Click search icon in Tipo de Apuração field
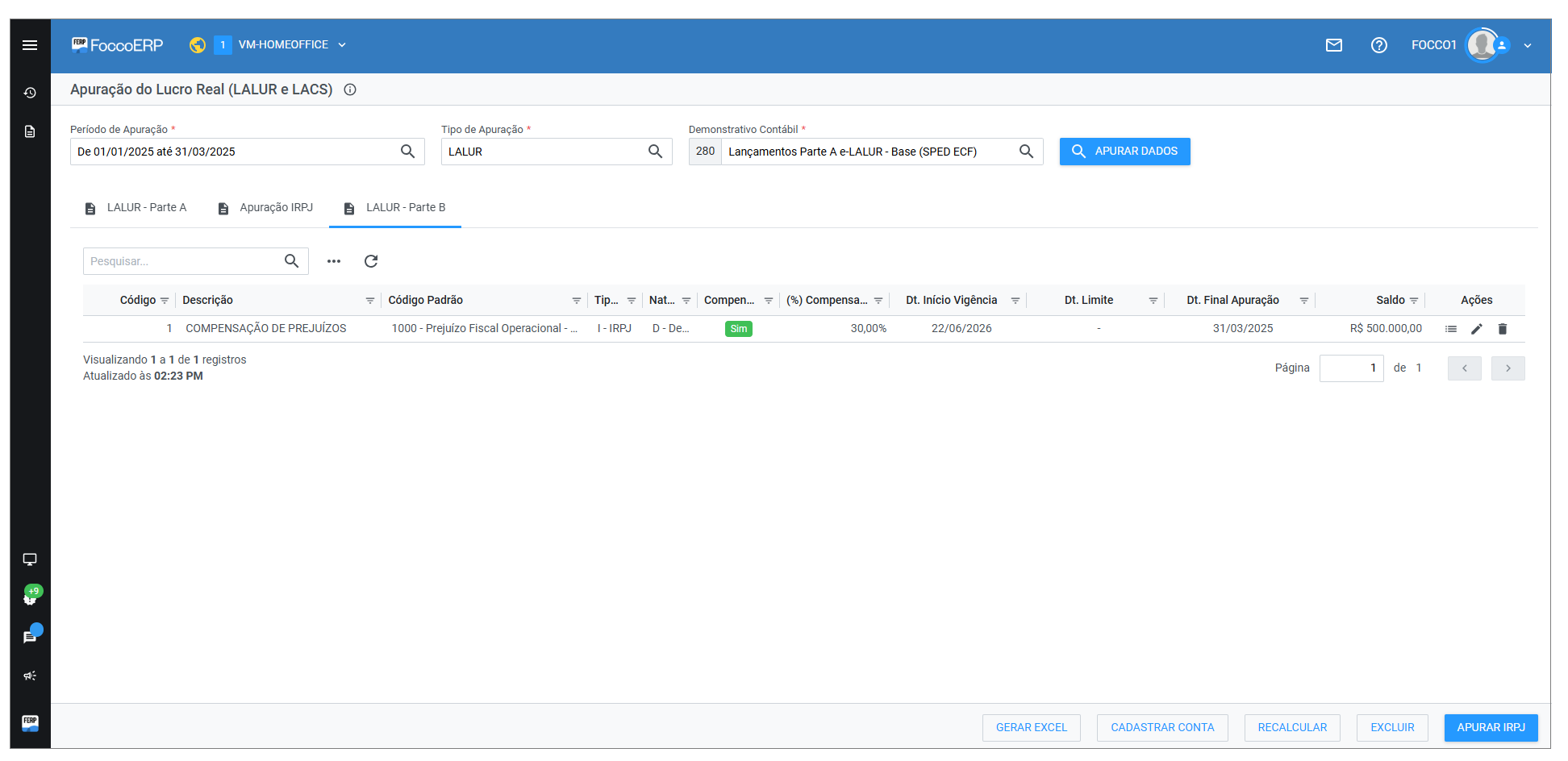The width and height of the screenshot is (1568, 761). (656, 152)
